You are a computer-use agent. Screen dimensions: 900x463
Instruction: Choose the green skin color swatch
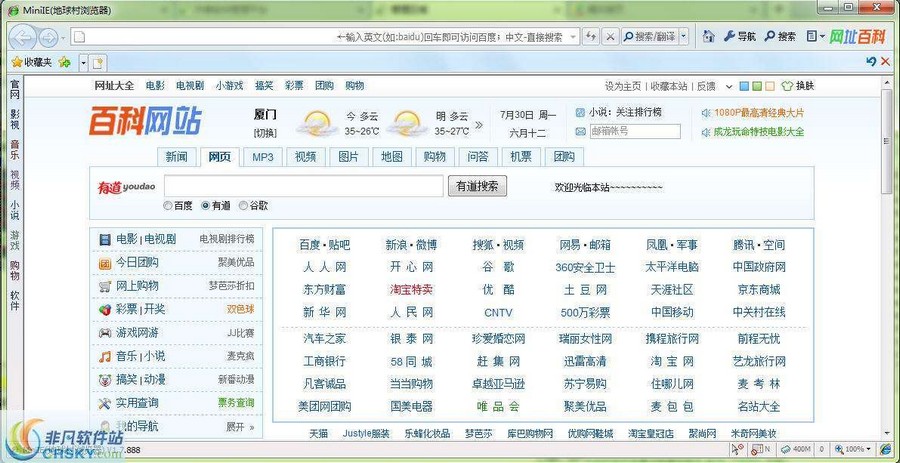tap(757, 86)
